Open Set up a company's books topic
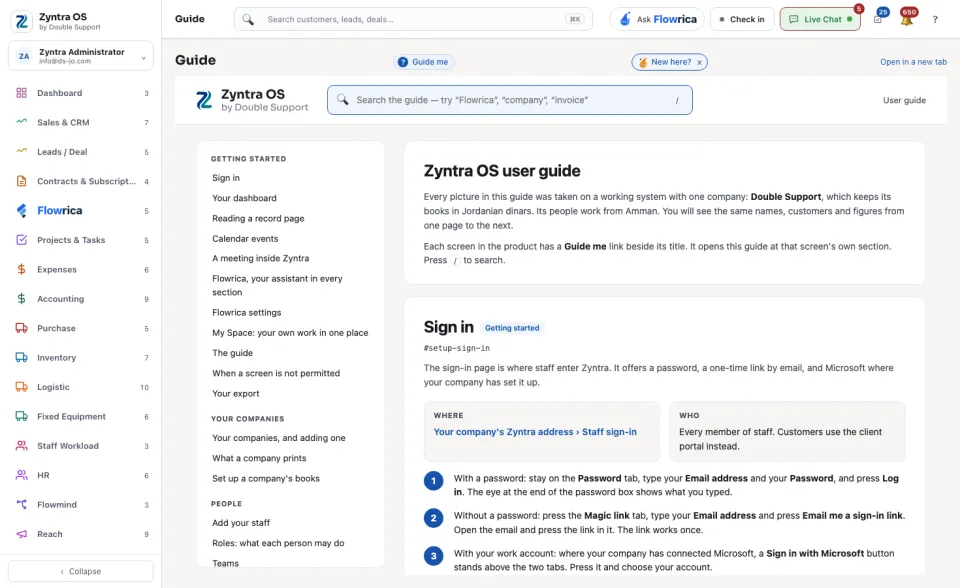960x588 pixels. click(266, 478)
